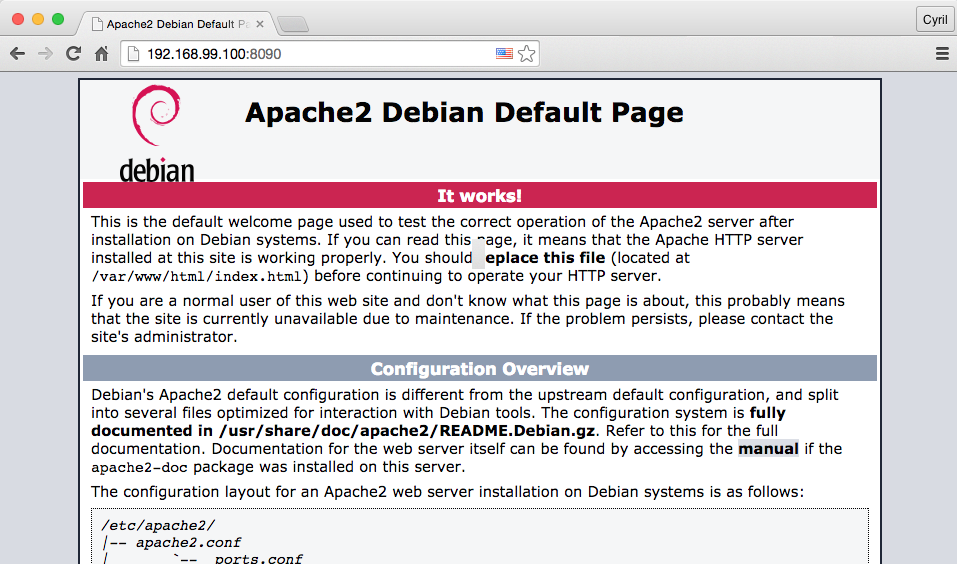Click the /var/www/html/index.html path text
957x564 pixels.
click(x=197, y=277)
